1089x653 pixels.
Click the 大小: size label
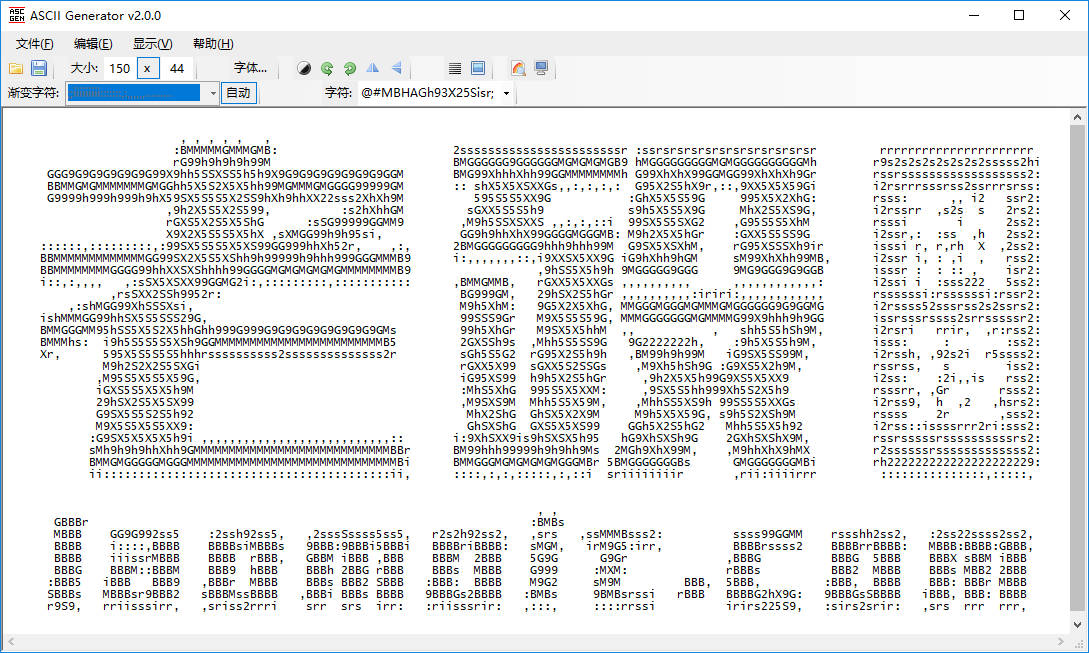point(84,68)
